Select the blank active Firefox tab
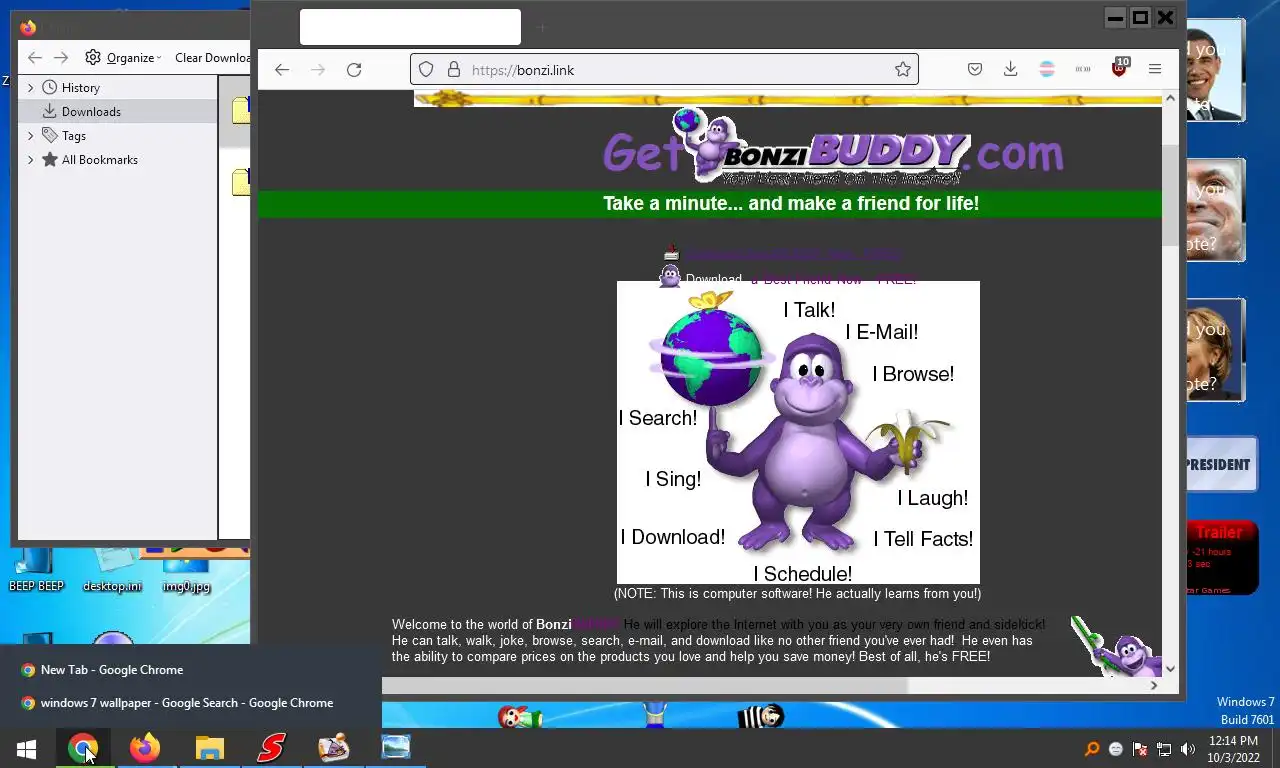 410,27
